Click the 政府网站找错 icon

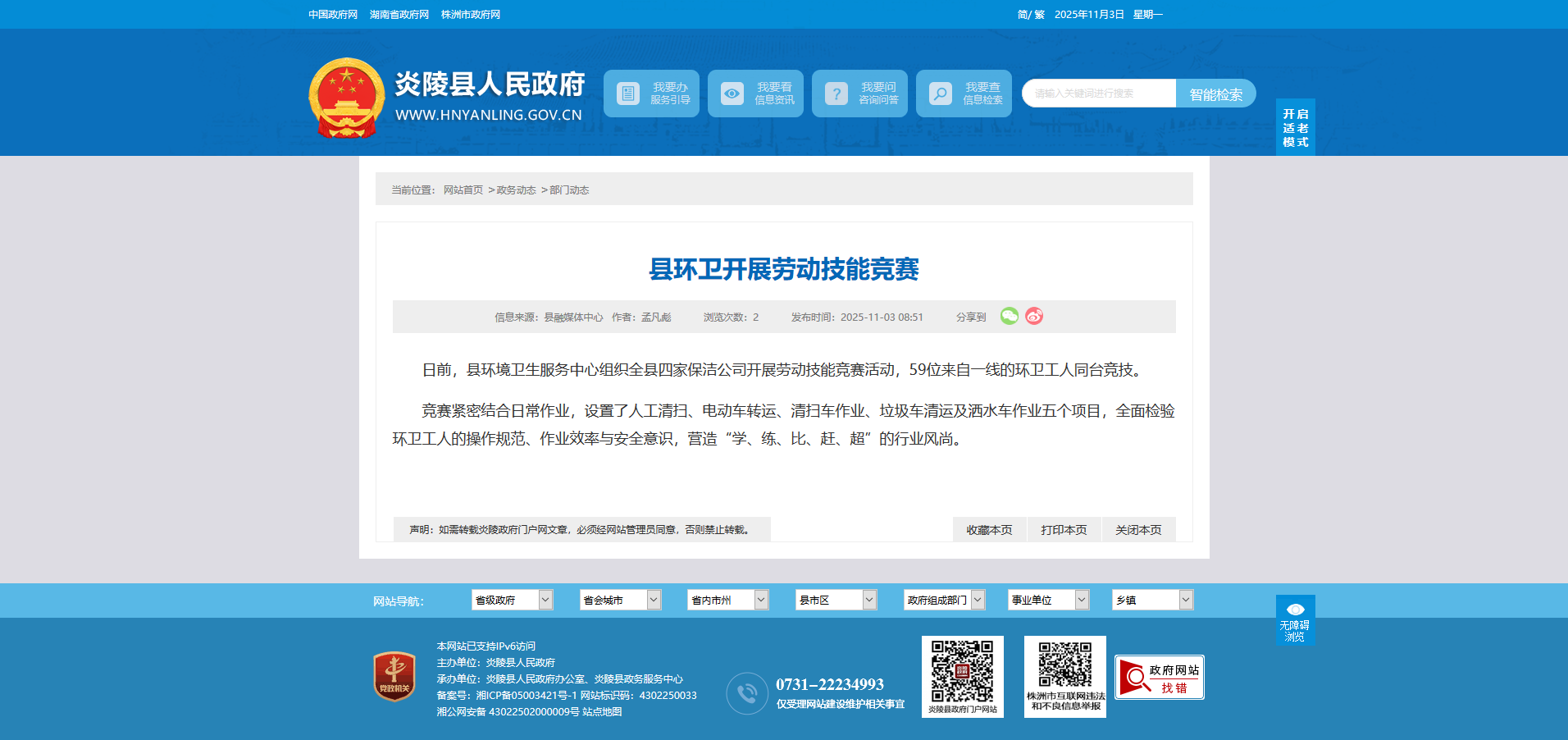point(1159,678)
